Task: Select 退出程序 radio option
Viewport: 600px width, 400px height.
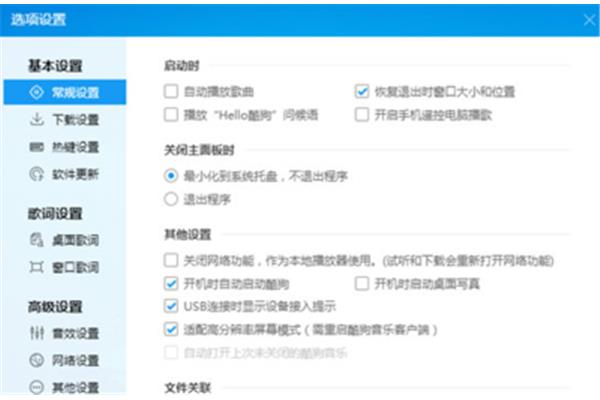Action: pyautogui.click(x=171, y=199)
